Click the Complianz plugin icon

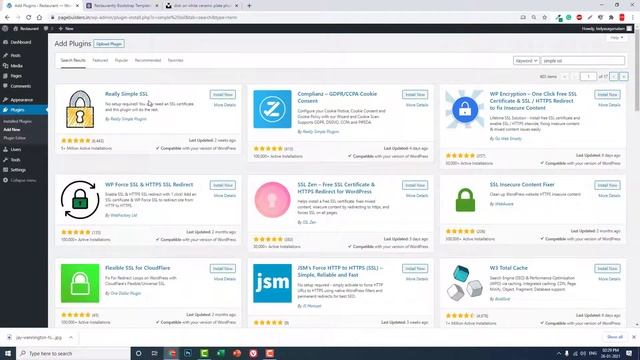272,109
